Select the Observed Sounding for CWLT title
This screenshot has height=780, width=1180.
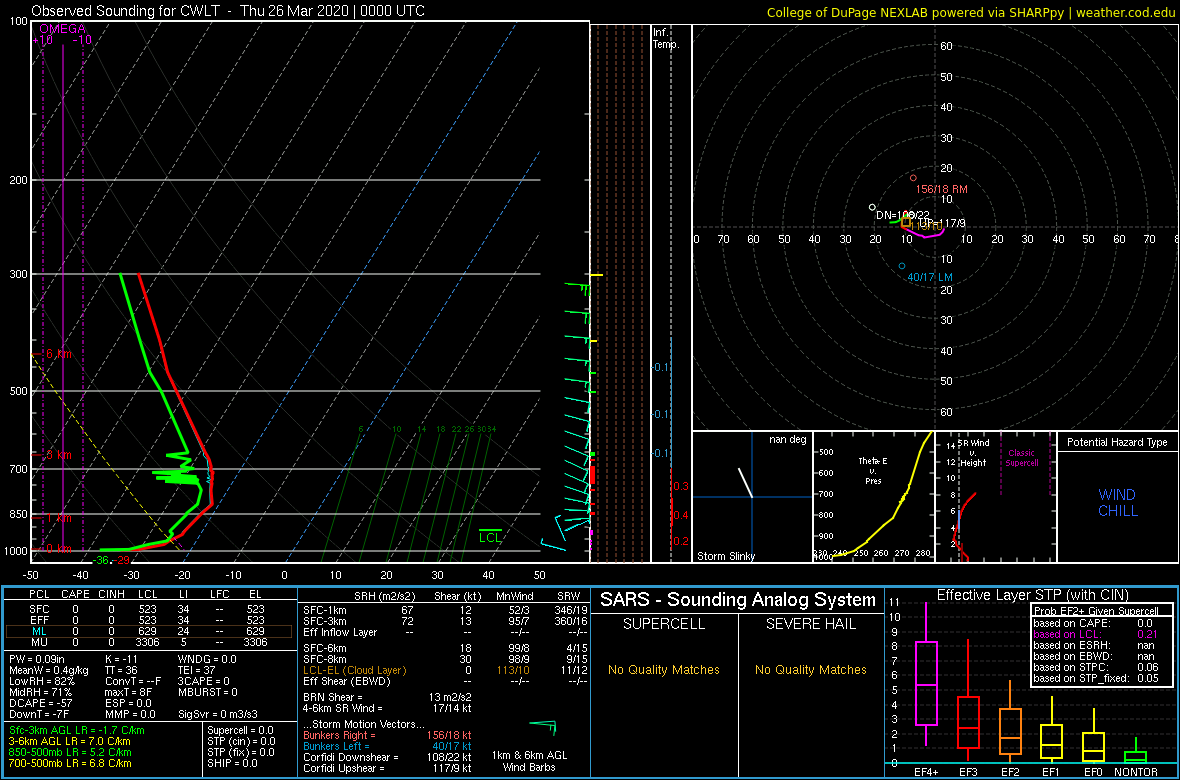point(228,11)
